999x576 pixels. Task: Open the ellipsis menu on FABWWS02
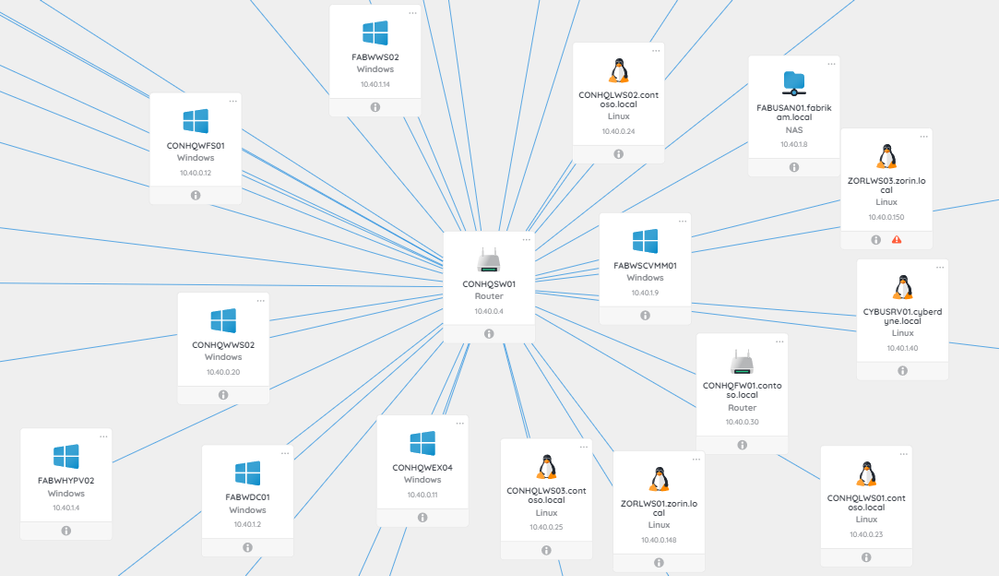pyautogui.click(x=414, y=14)
